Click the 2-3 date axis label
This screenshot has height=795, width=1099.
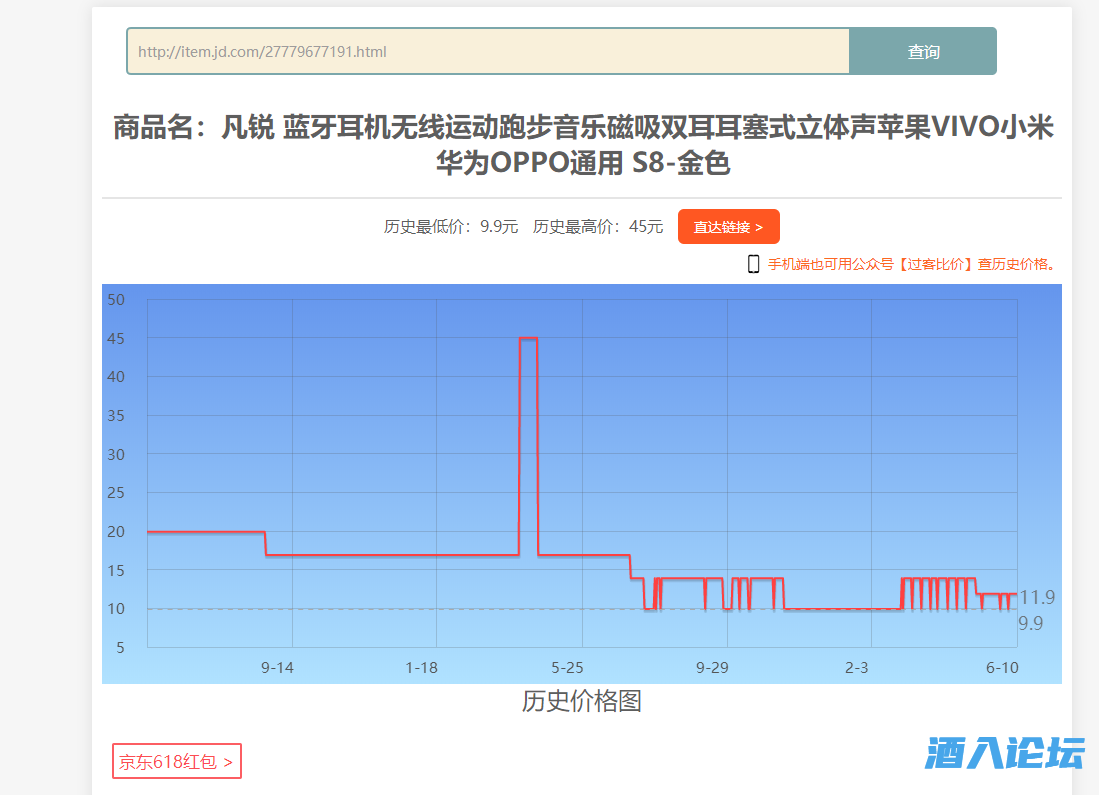click(x=856, y=668)
